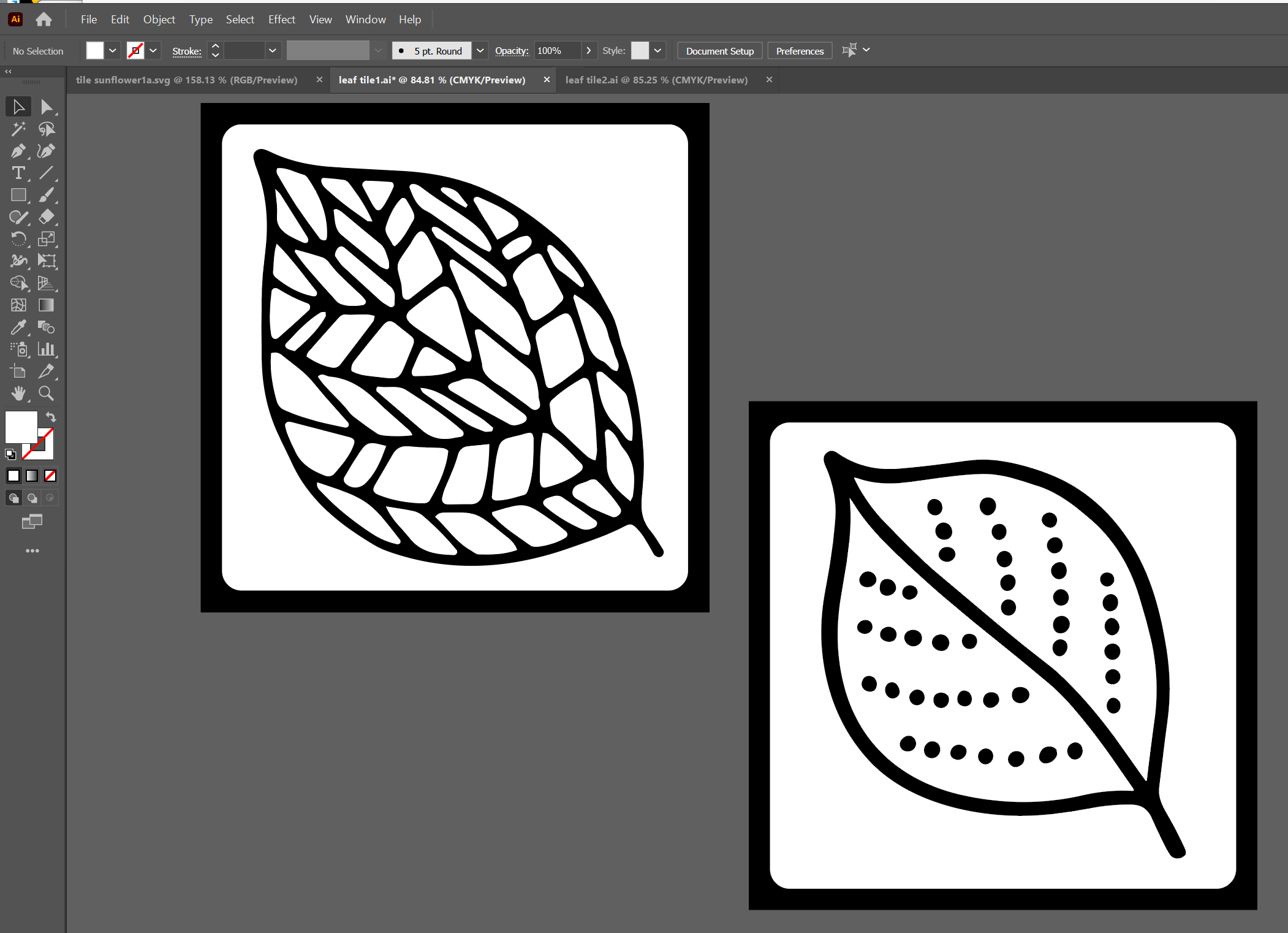1288x933 pixels.
Task: Select the Eraser tool
Action: pos(47,217)
